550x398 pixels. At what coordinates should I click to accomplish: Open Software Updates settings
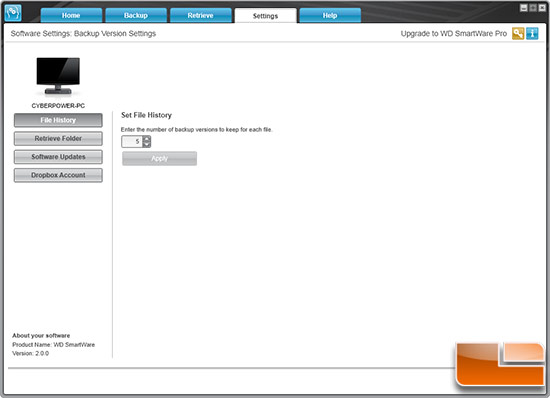[x=58, y=157]
